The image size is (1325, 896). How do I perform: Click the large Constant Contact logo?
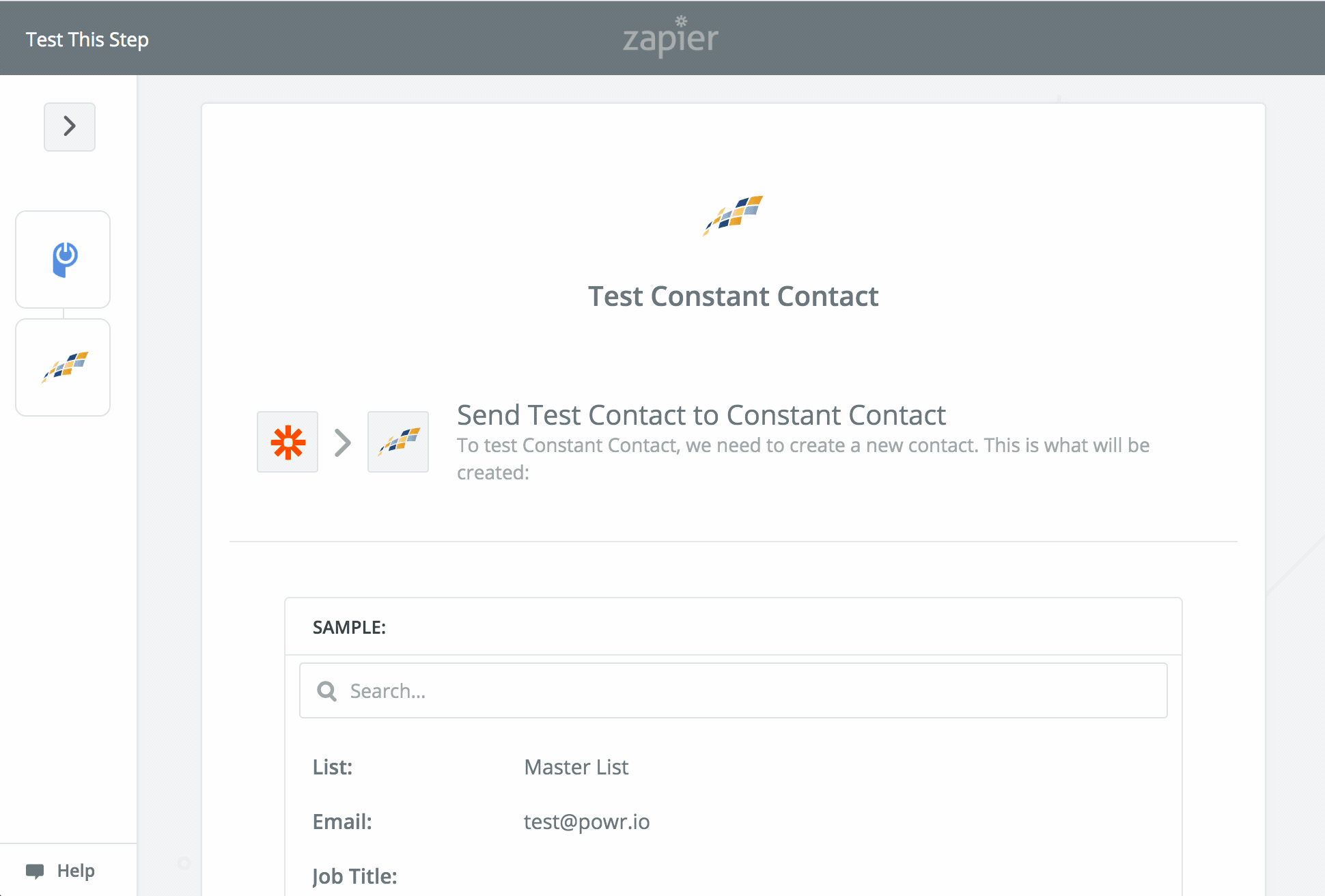733,214
